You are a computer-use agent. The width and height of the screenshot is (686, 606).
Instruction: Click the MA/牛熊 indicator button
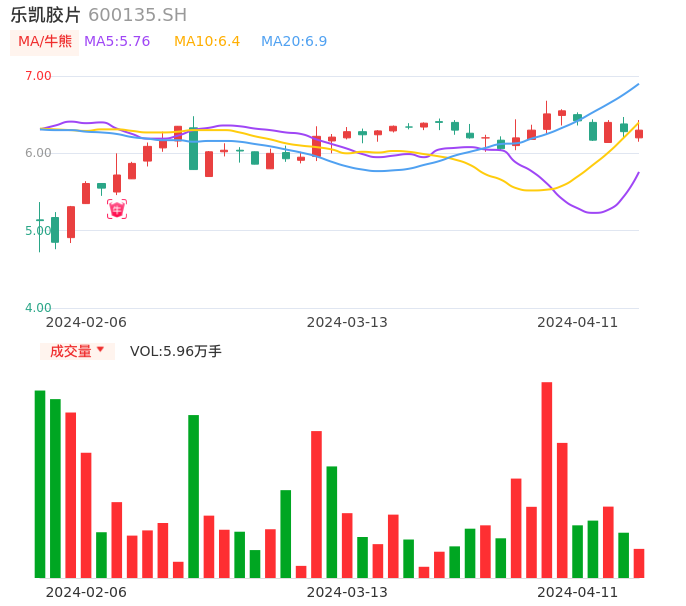pyautogui.click(x=45, y=42)
